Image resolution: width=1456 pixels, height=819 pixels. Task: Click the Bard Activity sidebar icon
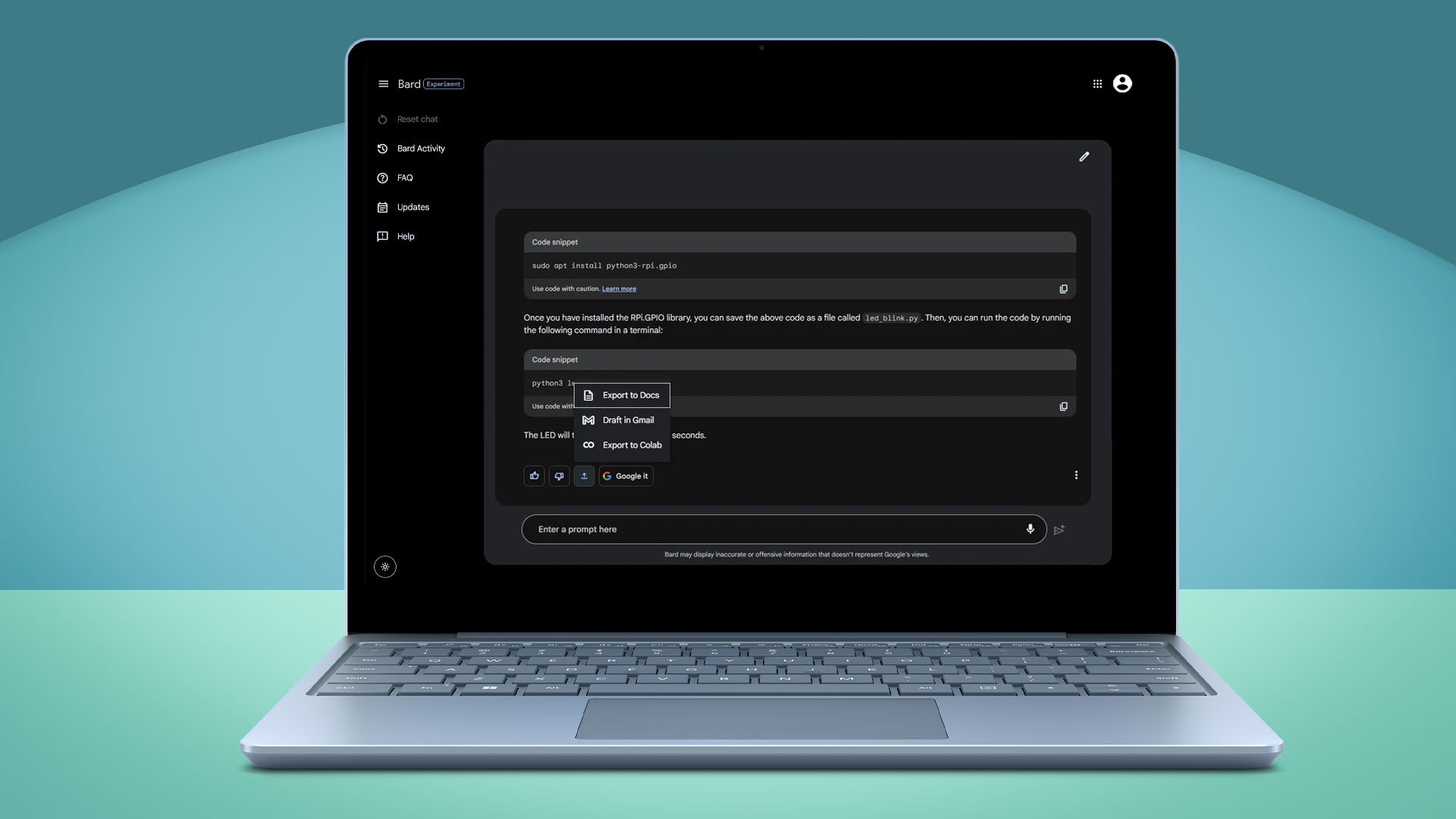382,148
